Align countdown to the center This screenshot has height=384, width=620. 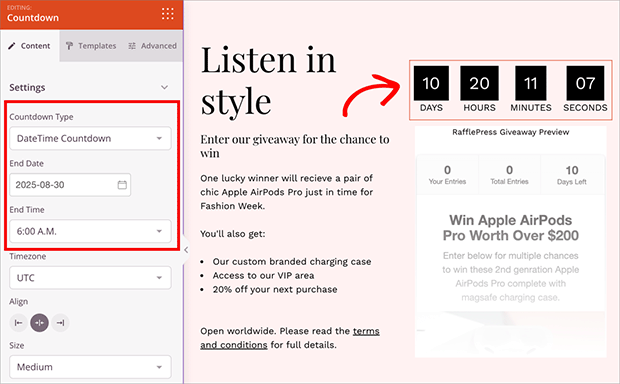pyautogui.click(x=40, y=323)
